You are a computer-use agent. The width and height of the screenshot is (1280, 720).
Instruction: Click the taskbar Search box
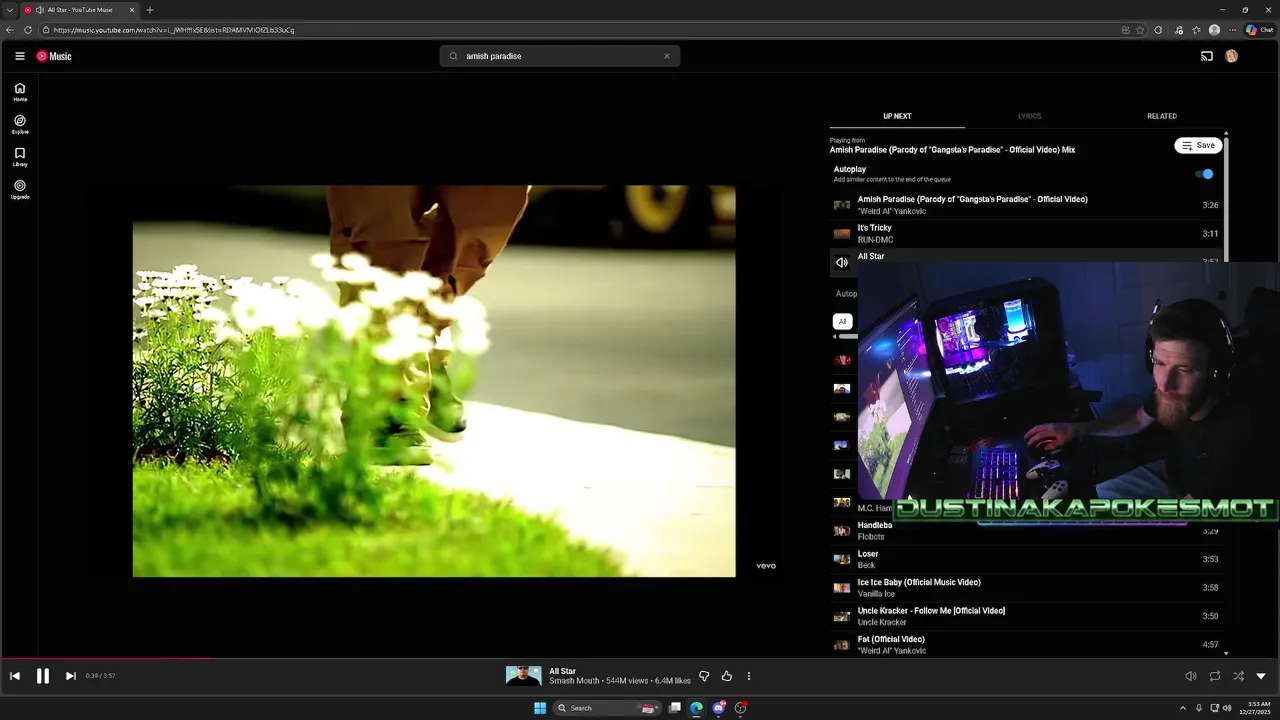[x=607, y=708]
